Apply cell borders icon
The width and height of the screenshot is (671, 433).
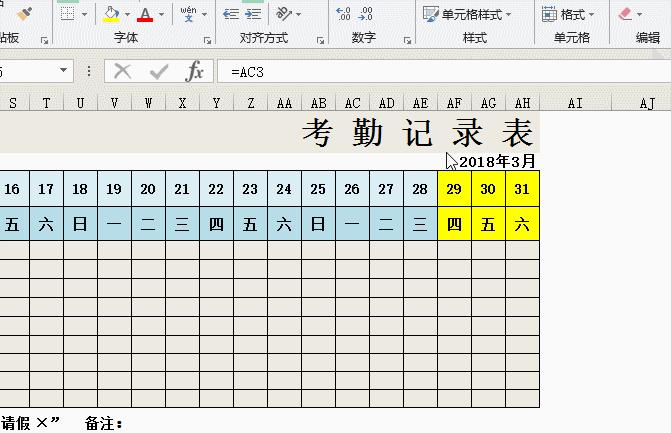tap(68, 14)
